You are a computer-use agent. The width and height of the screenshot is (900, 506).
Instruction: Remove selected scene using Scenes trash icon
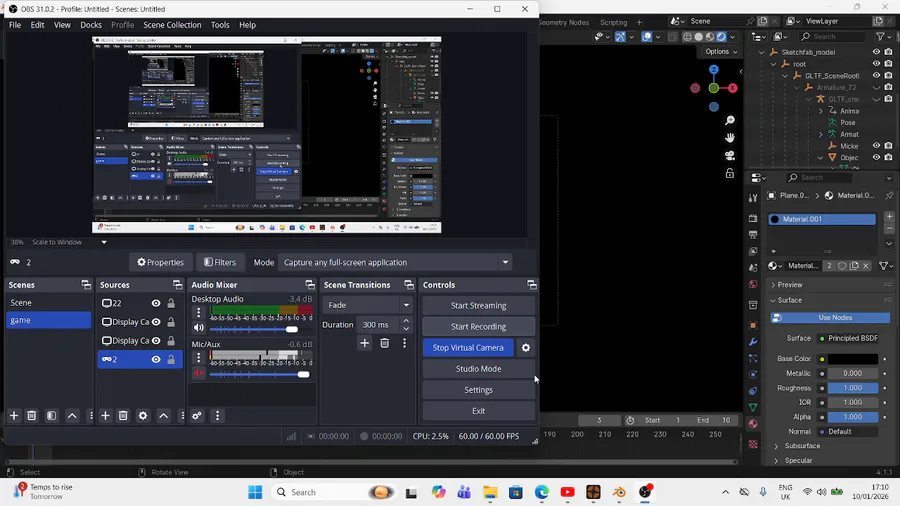coord(32,415)
